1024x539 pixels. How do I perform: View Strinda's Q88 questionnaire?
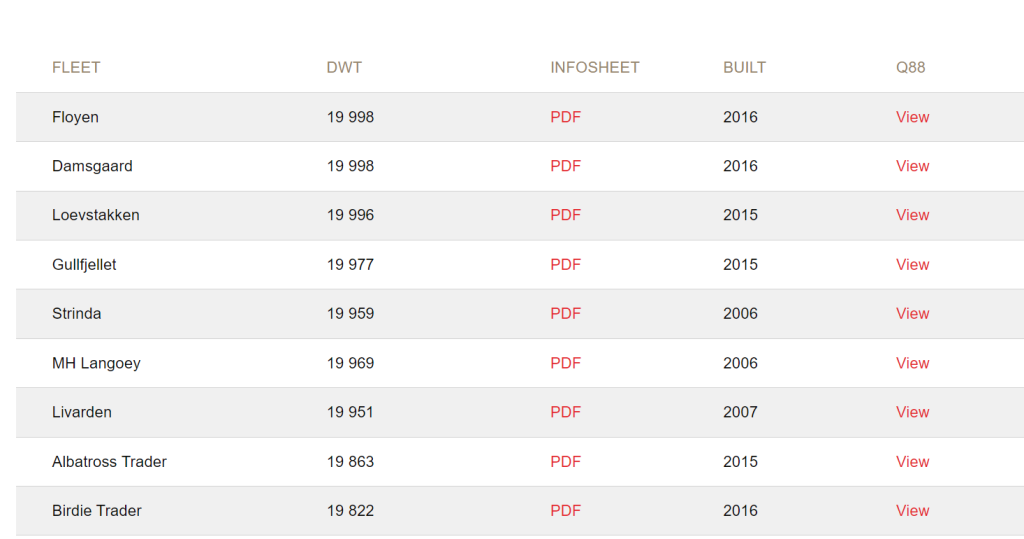[x=912, y=314]
